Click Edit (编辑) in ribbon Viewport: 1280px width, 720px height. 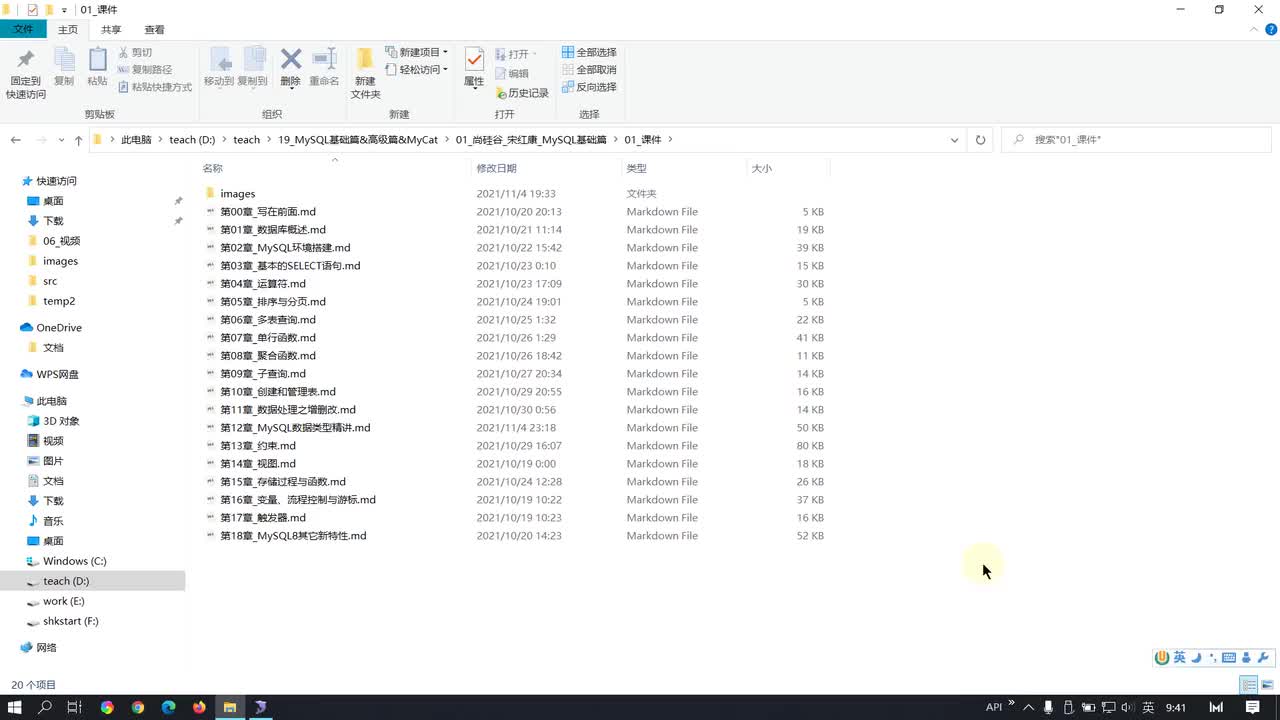[x=512, y=73]
